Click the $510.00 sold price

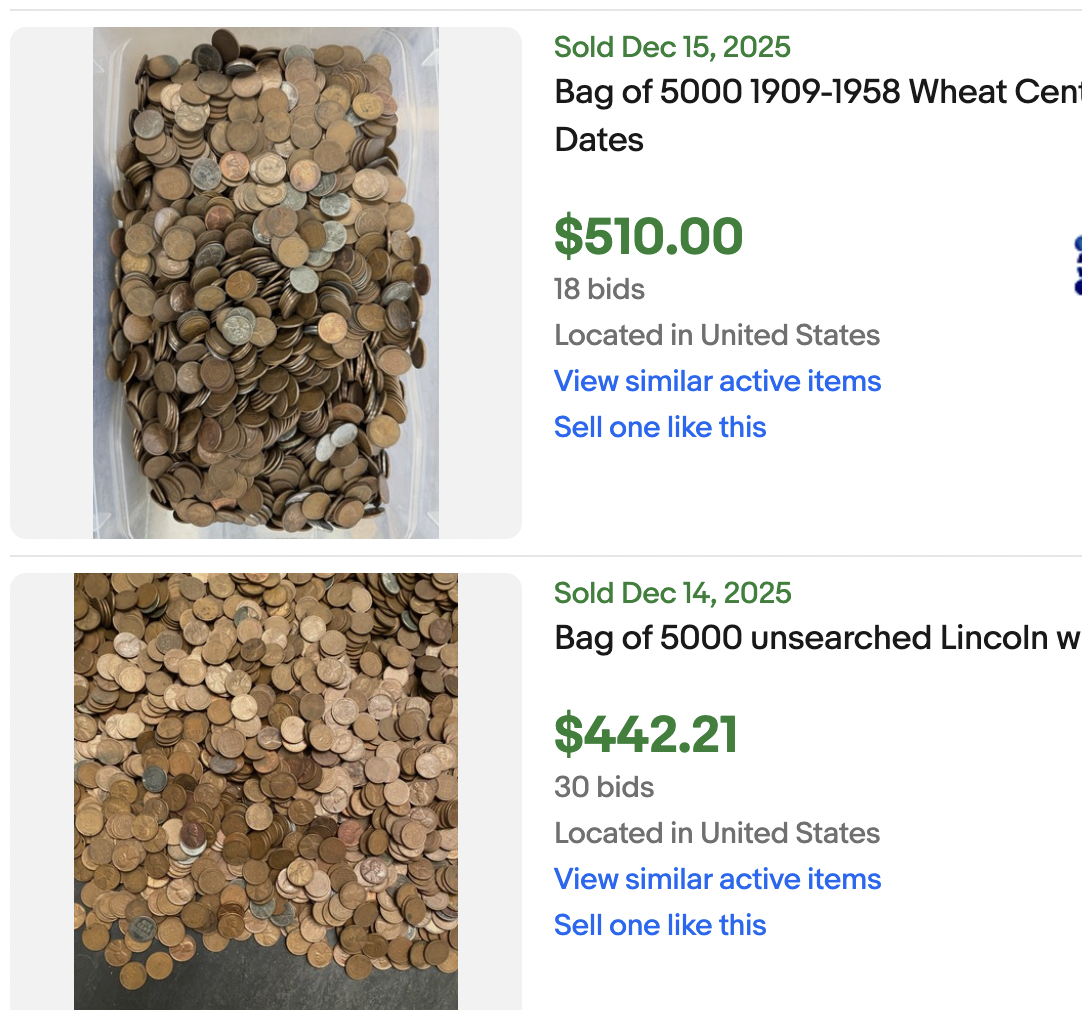pyautogui.click(x=648, y=237)
